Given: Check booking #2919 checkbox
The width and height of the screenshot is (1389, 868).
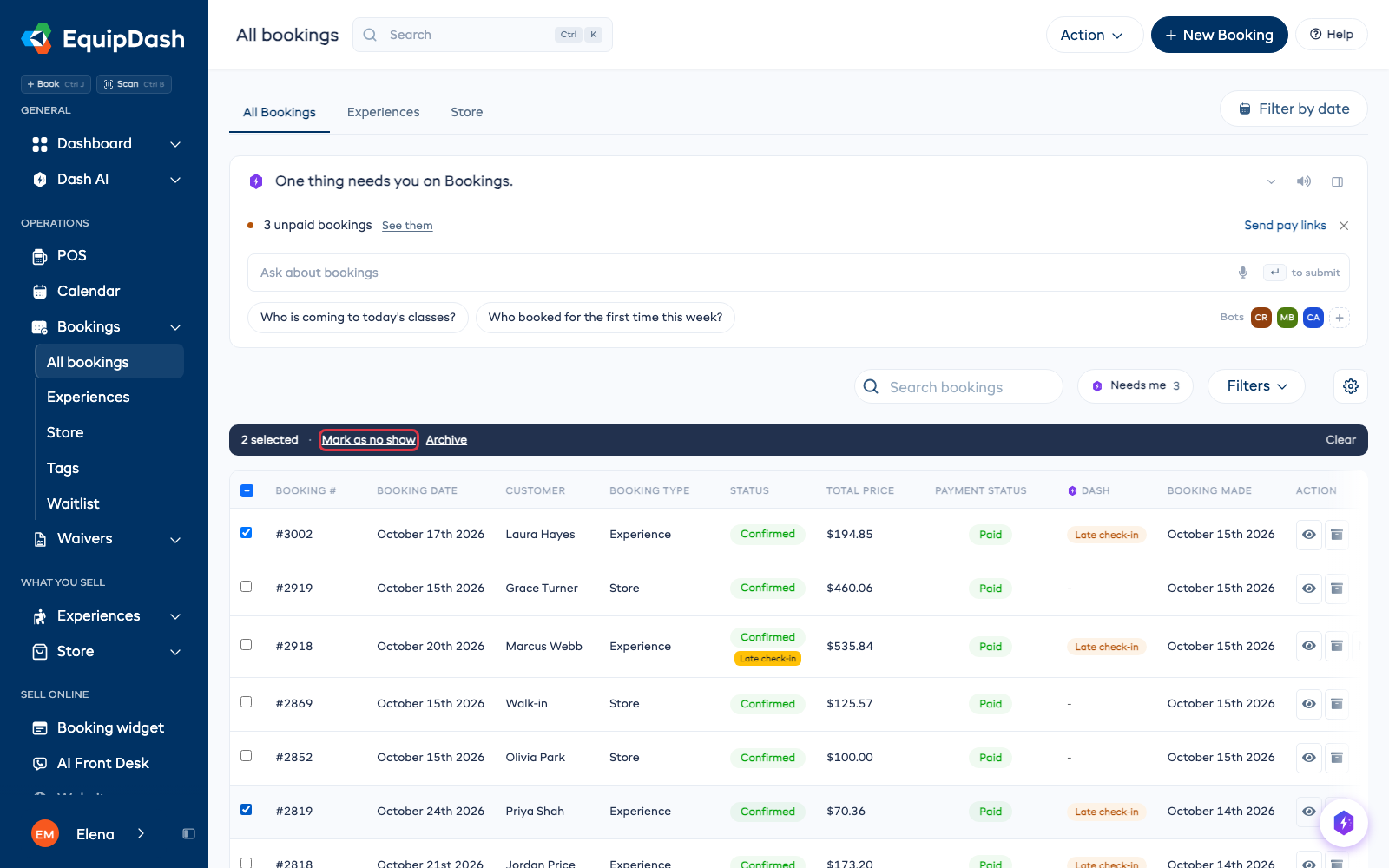Looking at the screenshot, I should click(247, 587).
